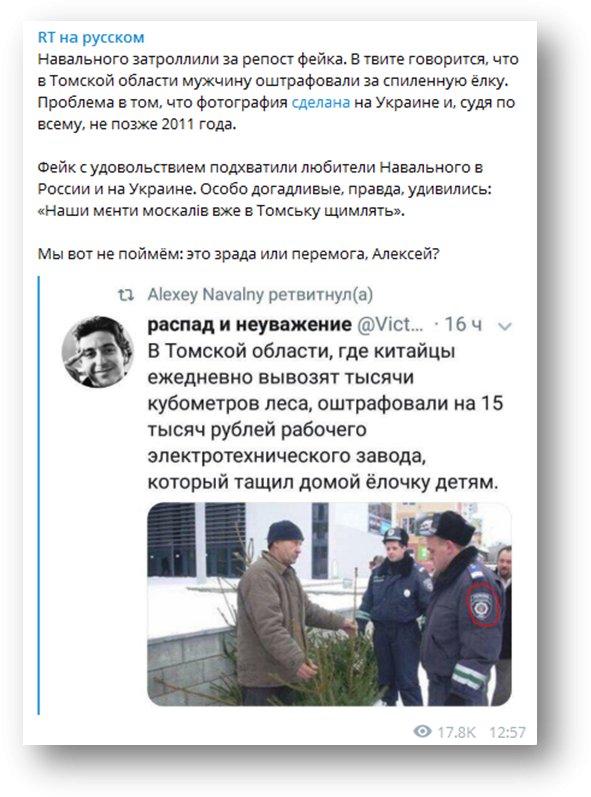Image resolution: width=591 pixels, height=797 pixels.
Task: Click the line Мы вот не поймём
Action: pos(238,254)
